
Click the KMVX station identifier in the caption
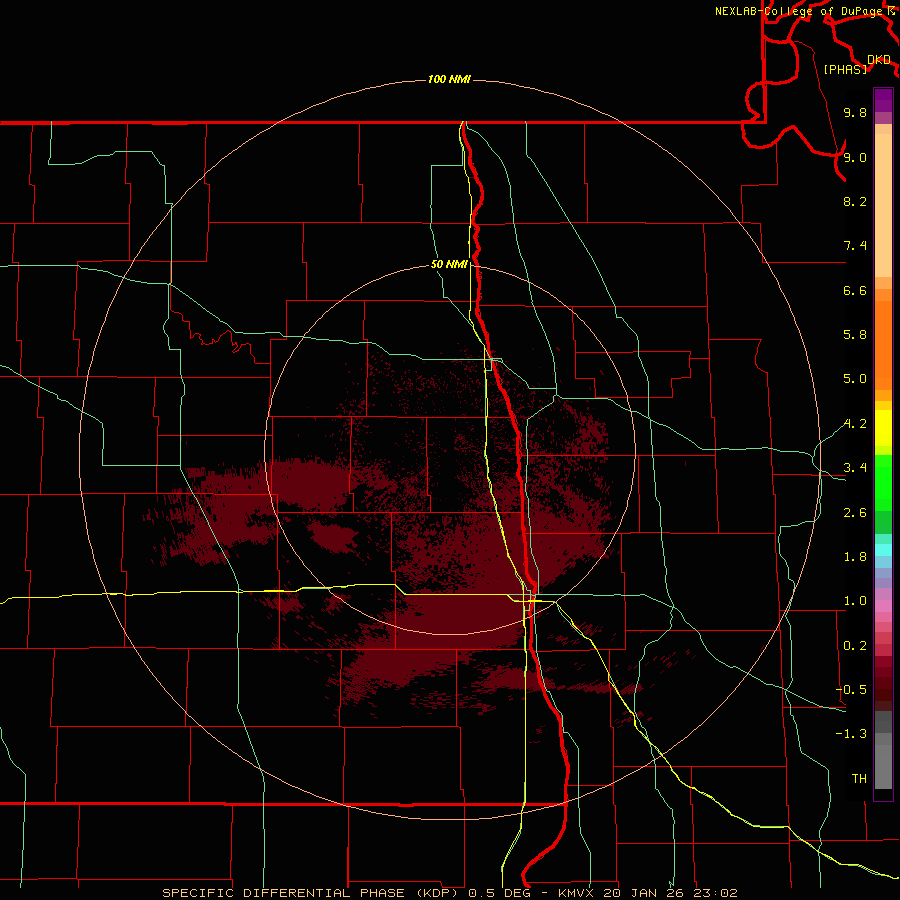click(578, 893)
